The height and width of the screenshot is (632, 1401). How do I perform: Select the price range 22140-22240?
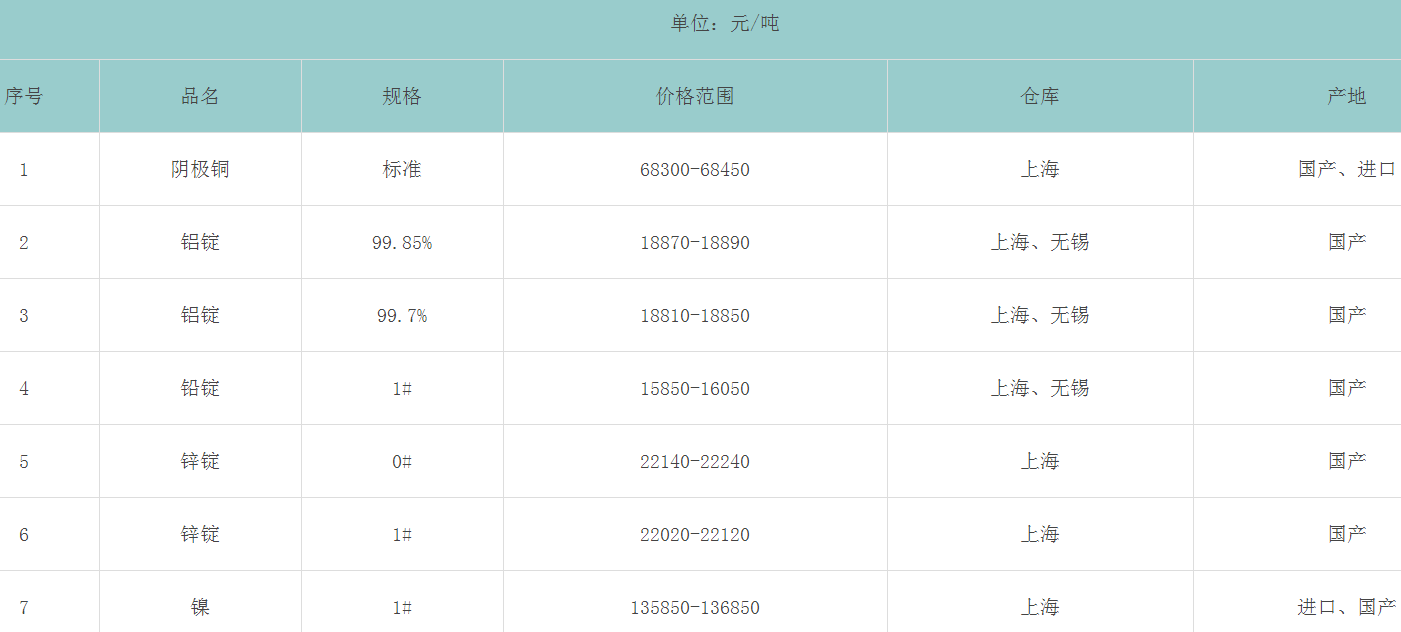pyautogui.click(x=695, y=462)
